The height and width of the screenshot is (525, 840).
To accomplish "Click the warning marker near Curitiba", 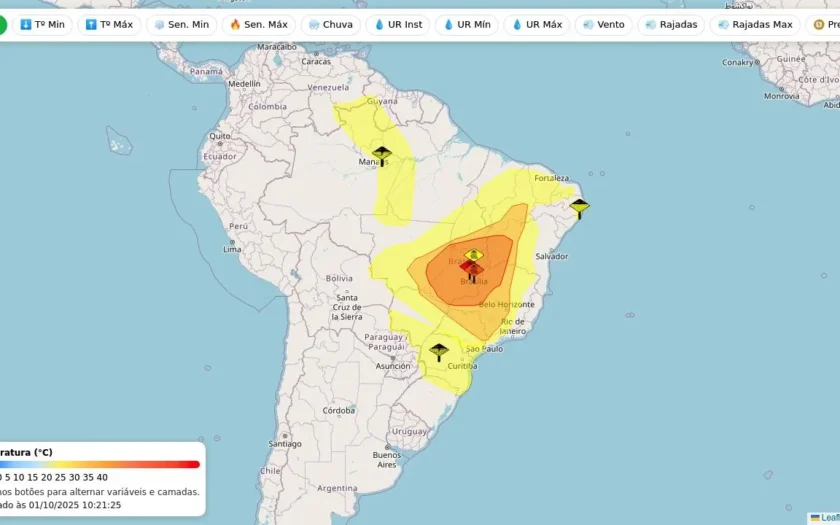I will (439, 351).
